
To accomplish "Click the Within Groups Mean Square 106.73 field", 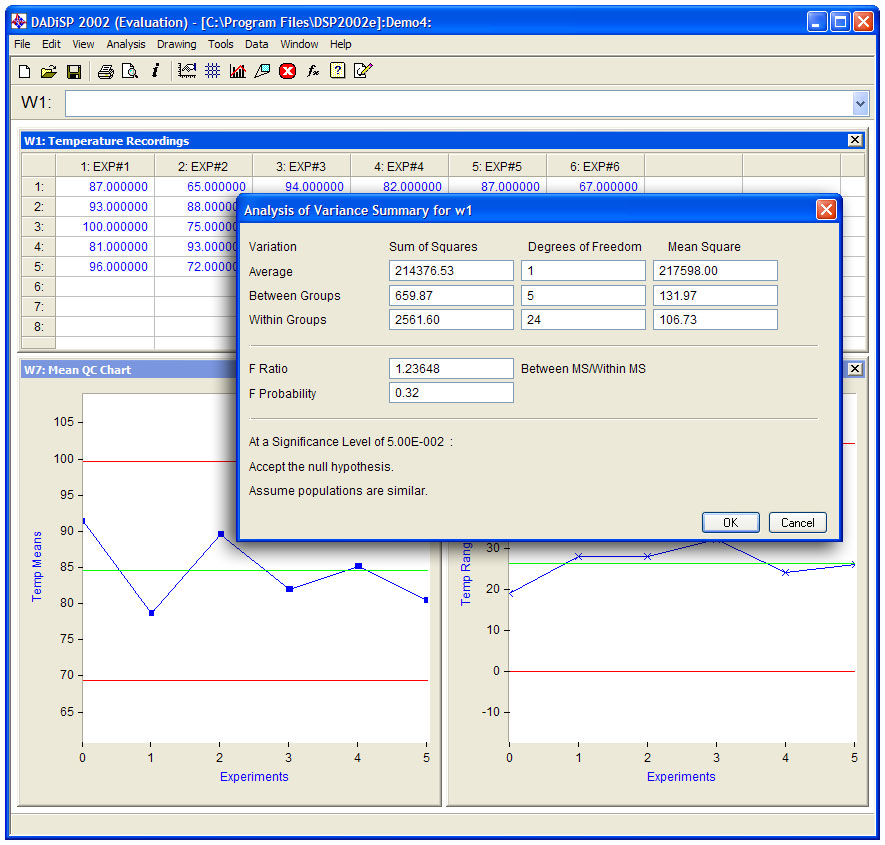I will 715,319.
